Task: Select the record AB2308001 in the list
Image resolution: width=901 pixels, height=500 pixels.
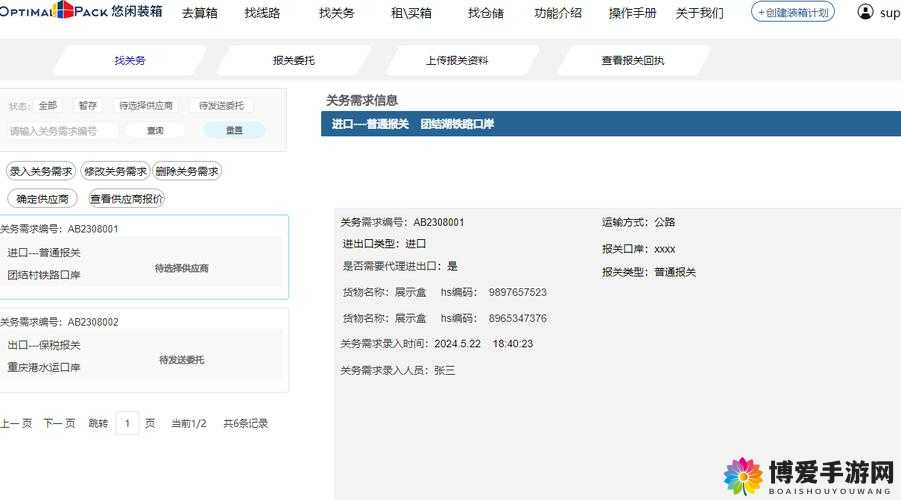Action: click(144, 257)
